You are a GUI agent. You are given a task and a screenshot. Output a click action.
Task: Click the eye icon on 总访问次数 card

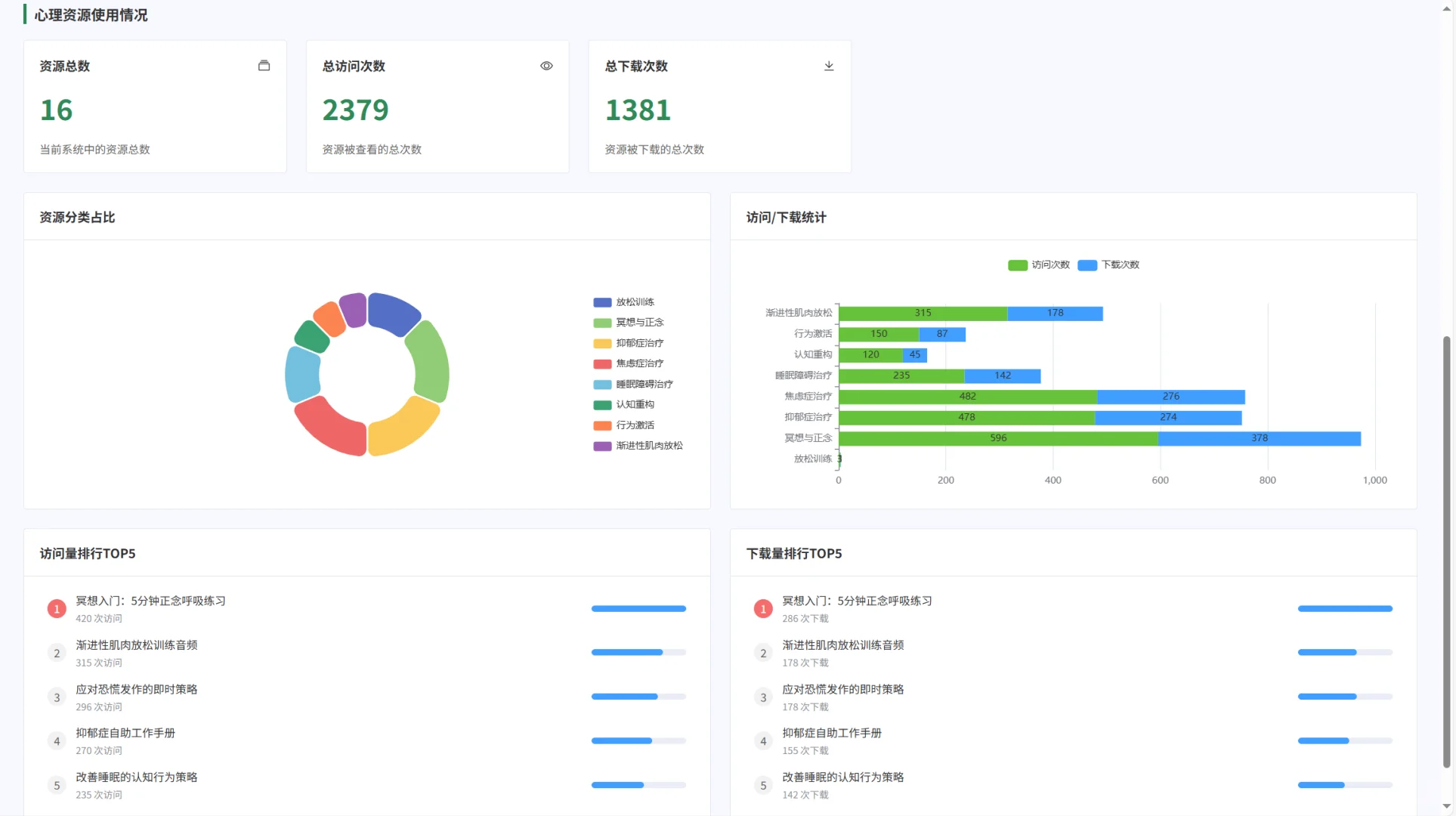(x=546, y=66)
